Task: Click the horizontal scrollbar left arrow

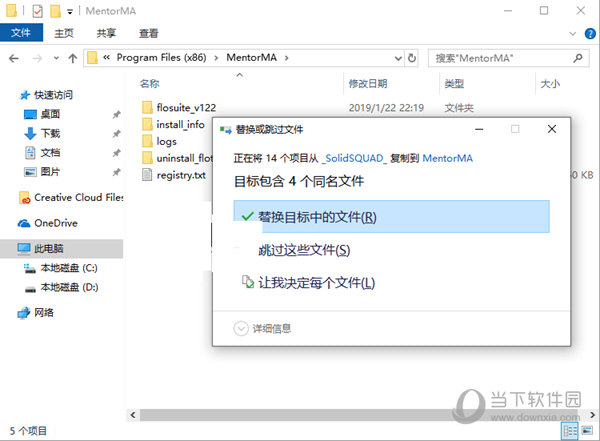Action: coord(133,415)
